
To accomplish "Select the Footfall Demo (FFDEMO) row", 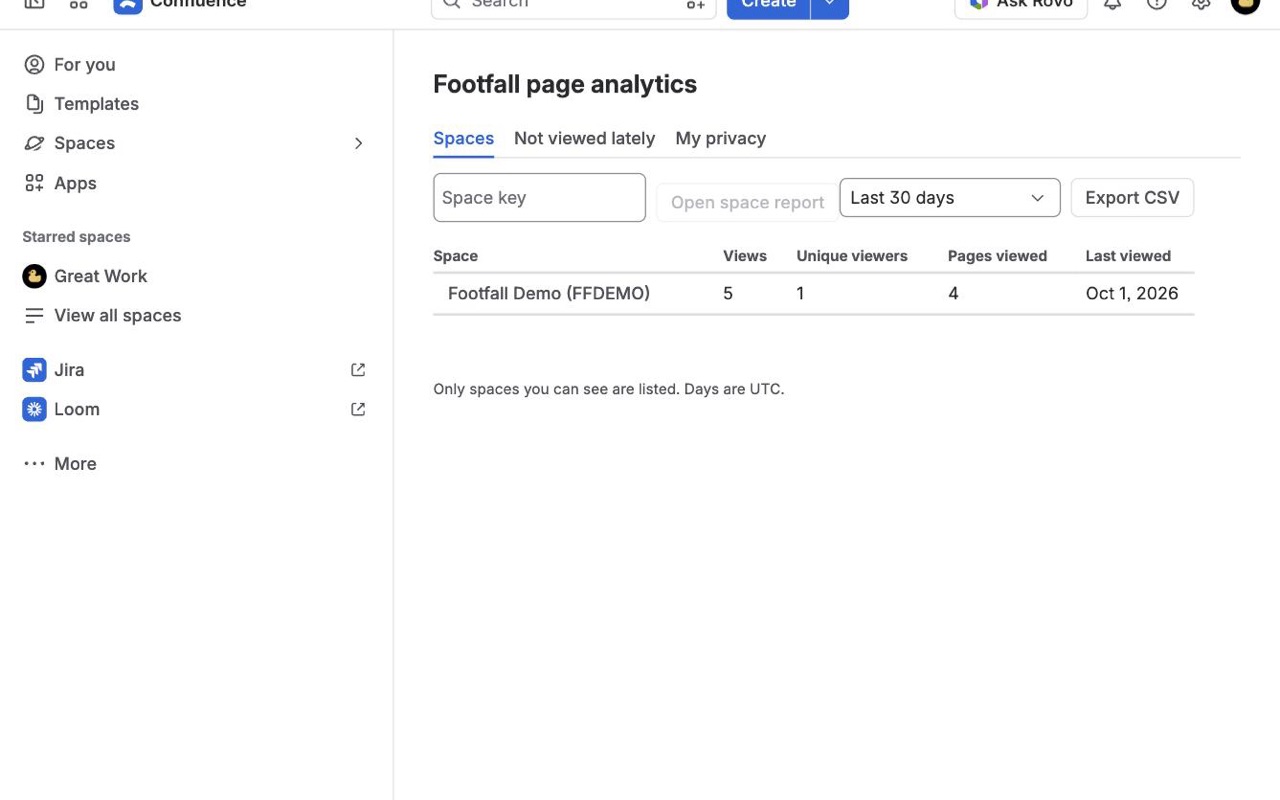I will pyautogui.click(x=813, y=293).
